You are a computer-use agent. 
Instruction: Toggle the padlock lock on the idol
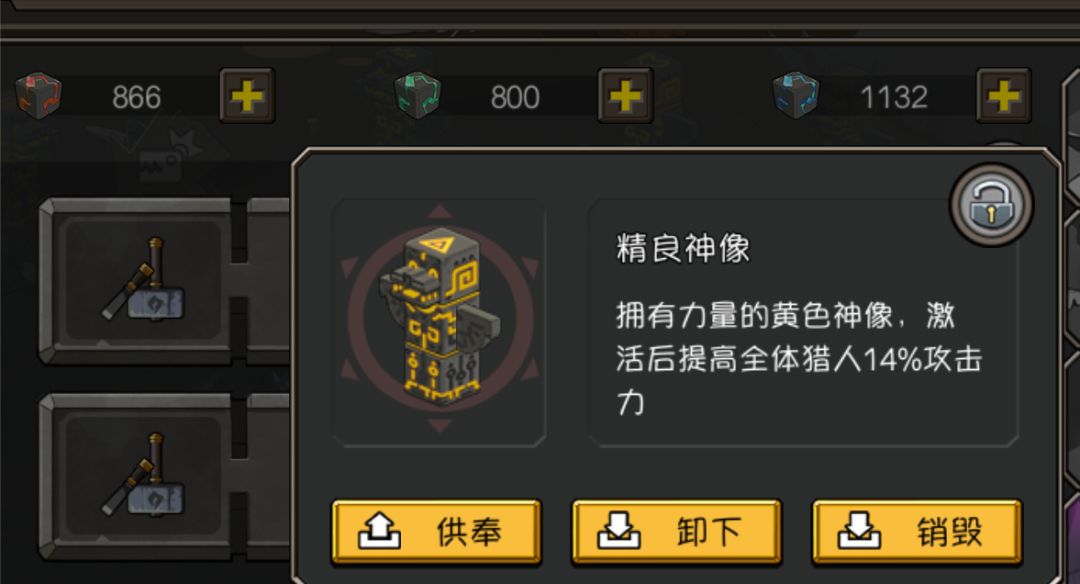[x=991, y=205]
